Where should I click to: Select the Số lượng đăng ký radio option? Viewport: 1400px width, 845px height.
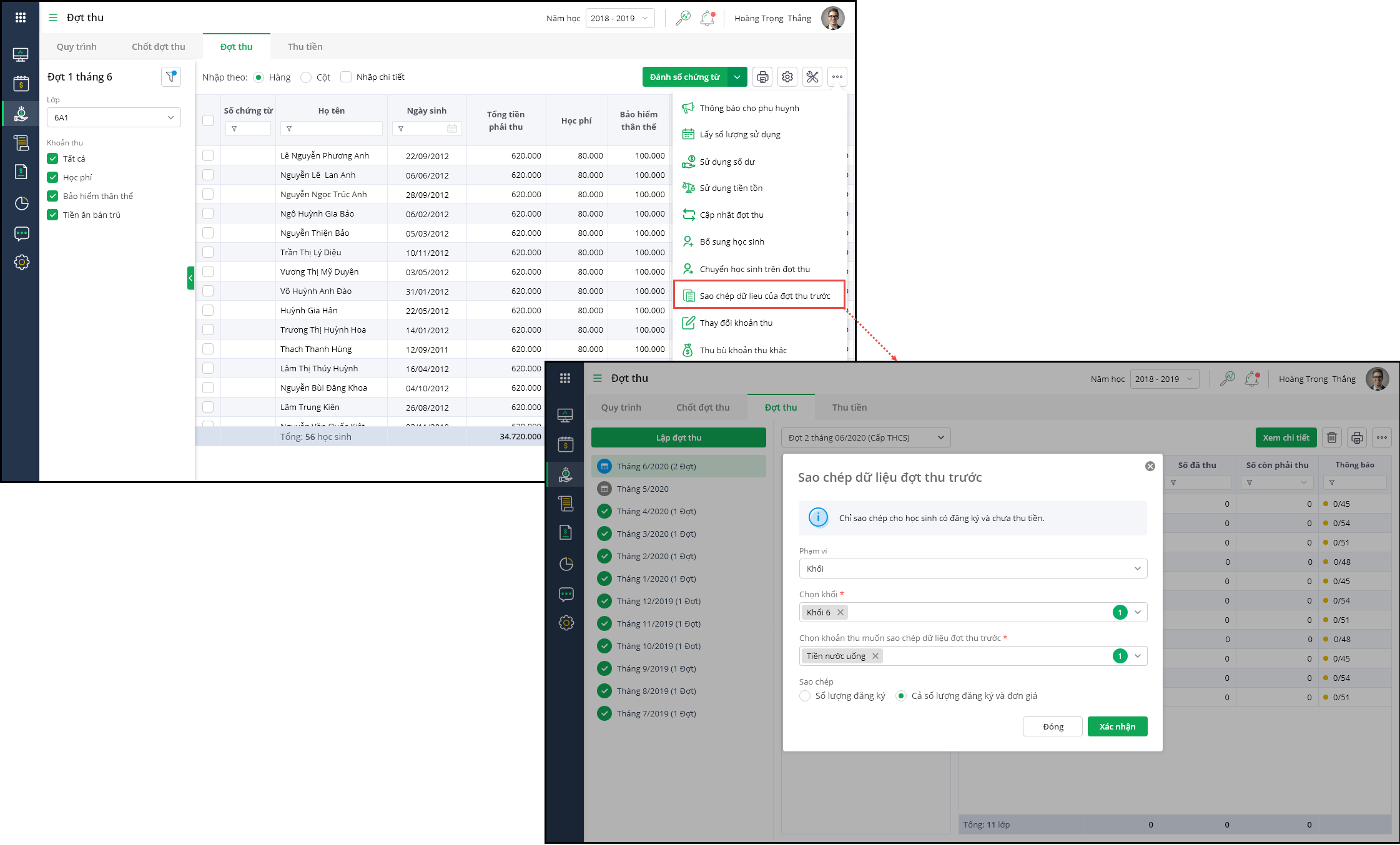[x=805, y=696]
